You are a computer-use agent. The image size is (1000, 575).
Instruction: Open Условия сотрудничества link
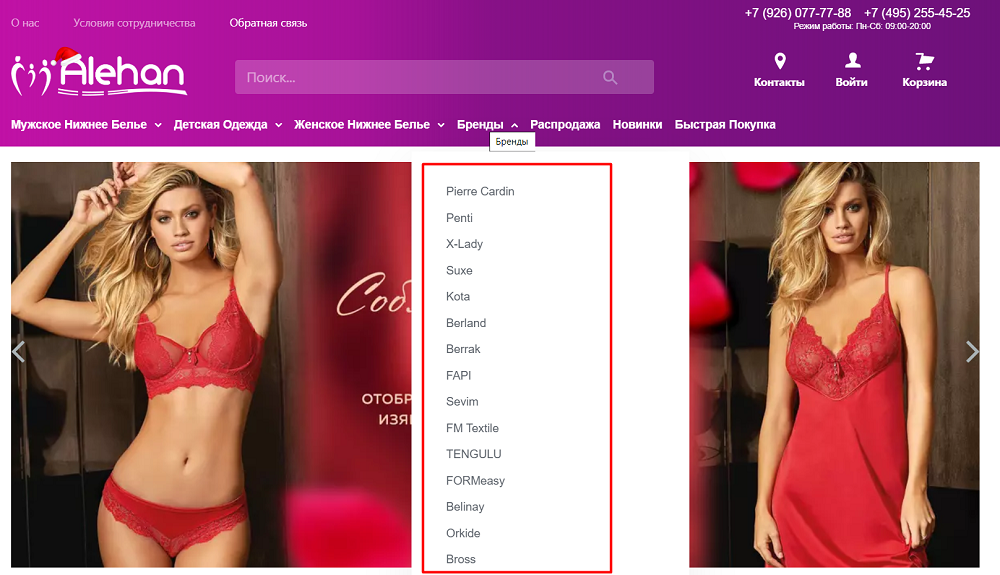[x=134, y=23]
